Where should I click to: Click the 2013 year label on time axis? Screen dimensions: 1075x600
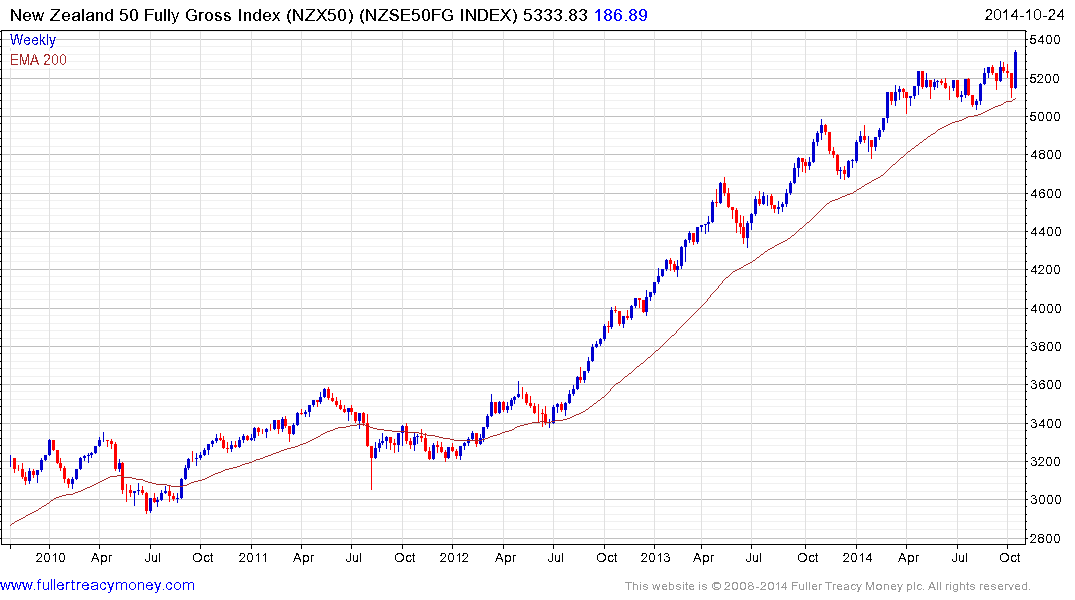(x=655, y=557)
